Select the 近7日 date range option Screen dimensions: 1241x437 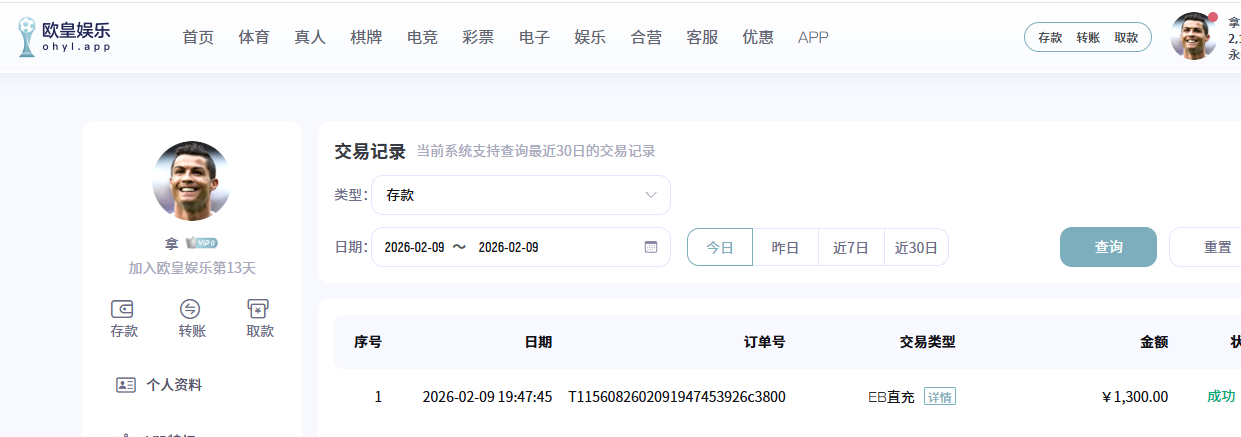tap(851, 247)
